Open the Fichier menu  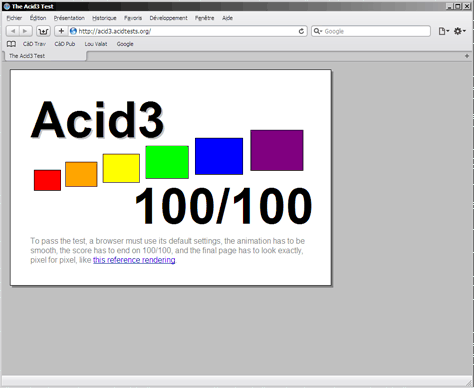tap(14, 18)
